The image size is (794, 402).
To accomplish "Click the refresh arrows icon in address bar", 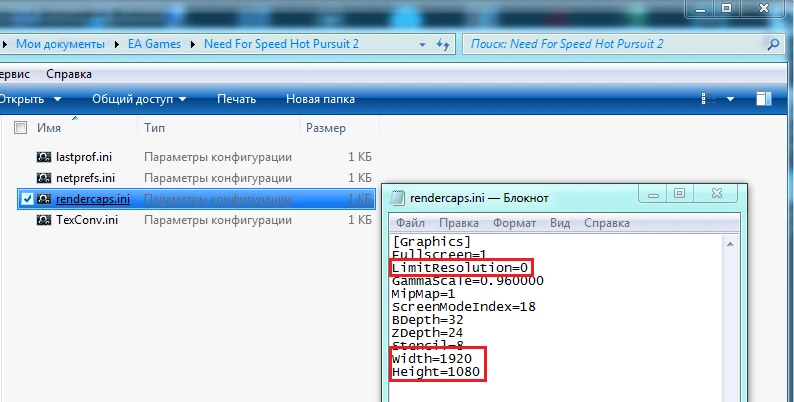I will click(x=443, y=45).
